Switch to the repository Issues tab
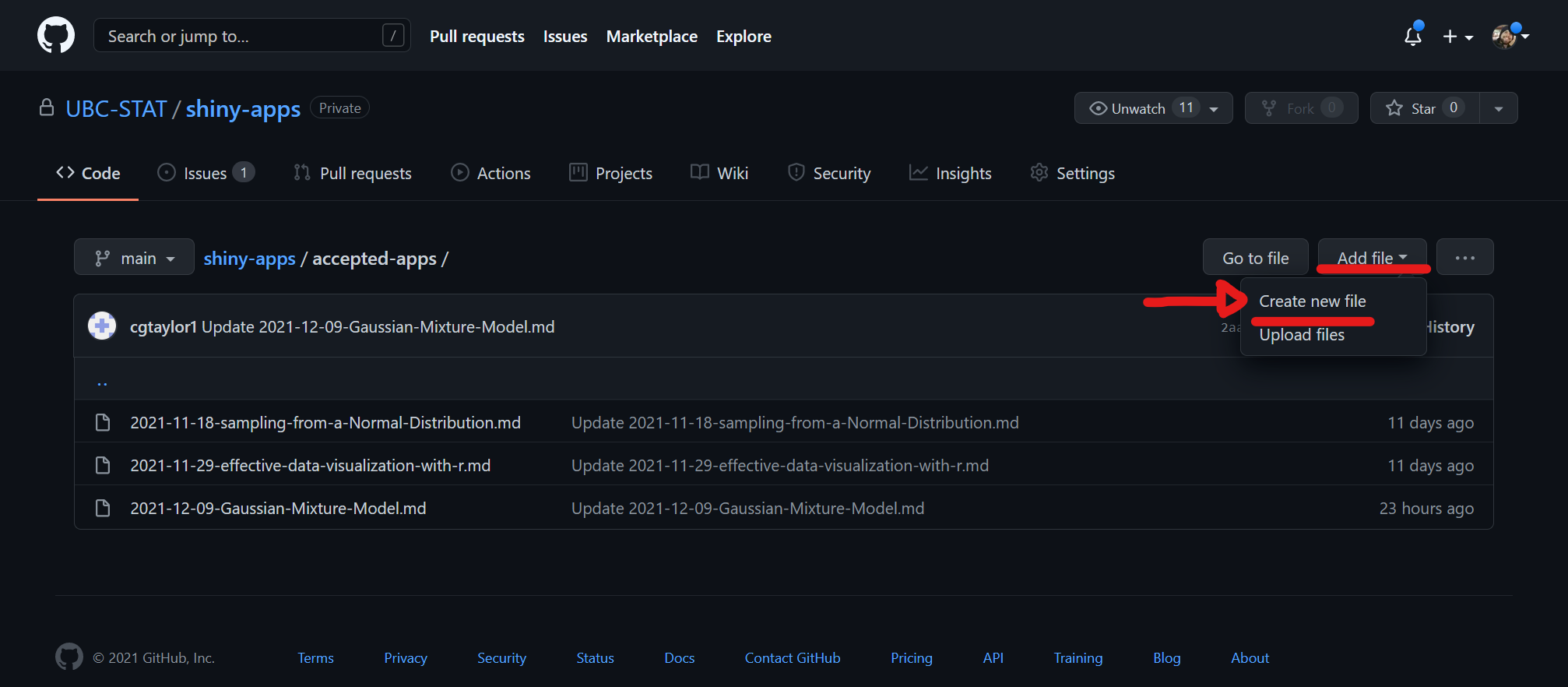The image size is (1568, 687). [x=206, y=174]
